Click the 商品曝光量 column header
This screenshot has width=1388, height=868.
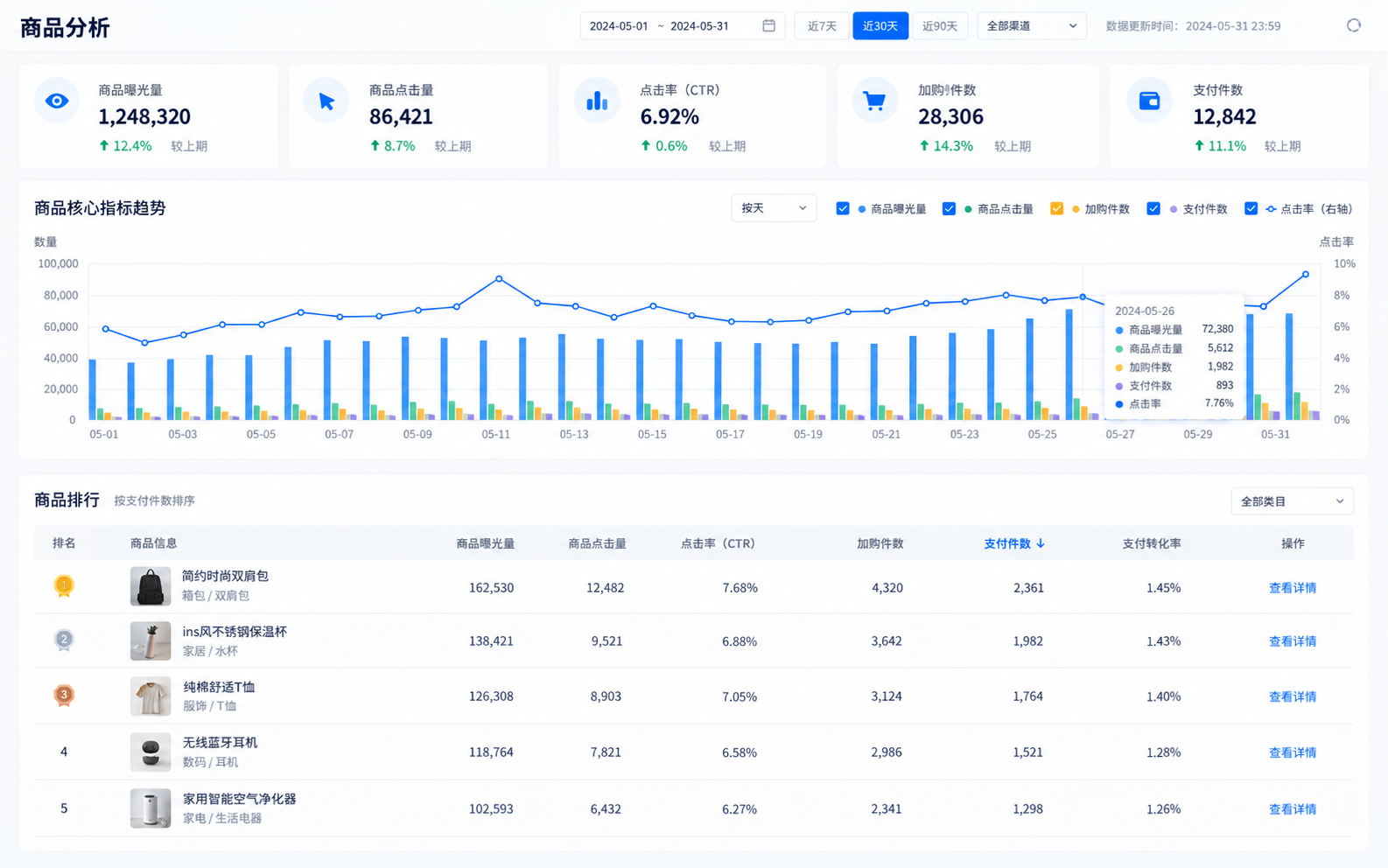485,543
